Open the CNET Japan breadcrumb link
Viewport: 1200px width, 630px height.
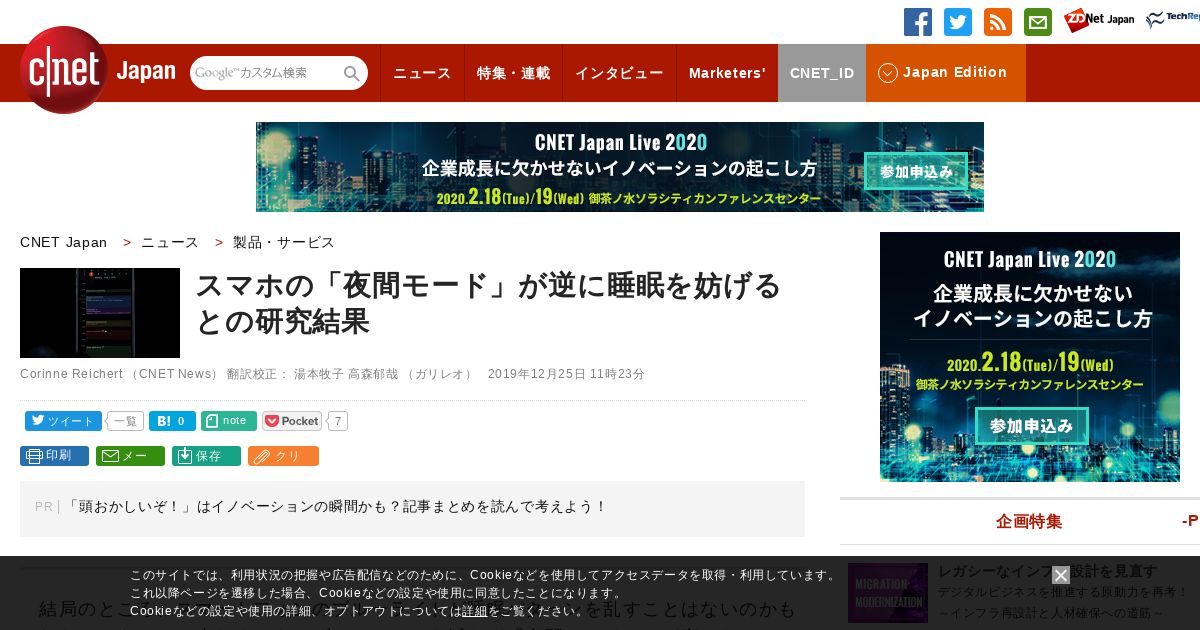click(x=63, y=242)
